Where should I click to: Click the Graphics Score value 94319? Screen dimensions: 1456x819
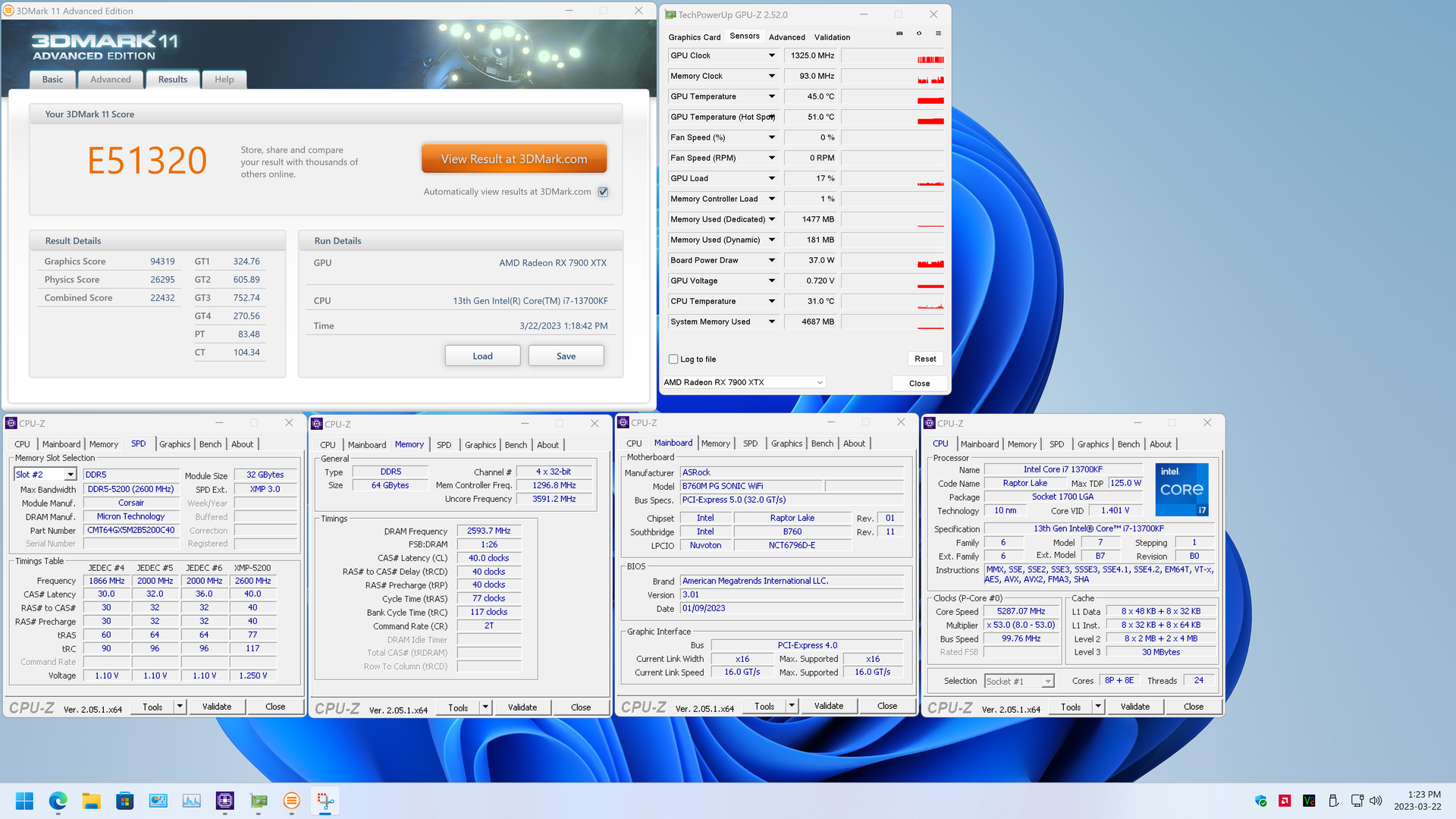[162, 262]
